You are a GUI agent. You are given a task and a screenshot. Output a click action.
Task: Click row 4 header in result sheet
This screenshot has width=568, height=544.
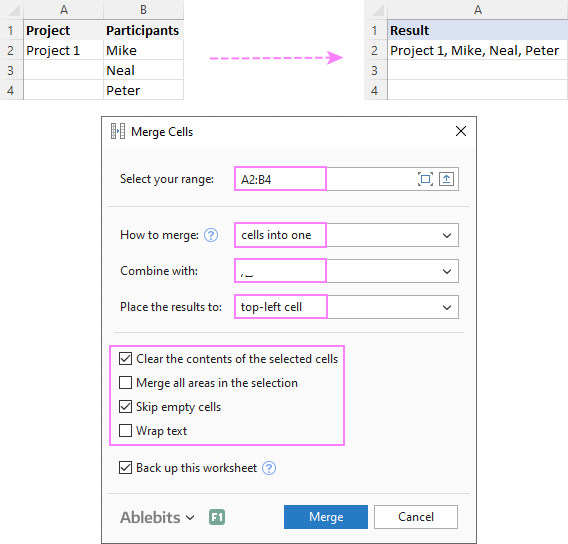pyautogui.click(x=375, y=90)
